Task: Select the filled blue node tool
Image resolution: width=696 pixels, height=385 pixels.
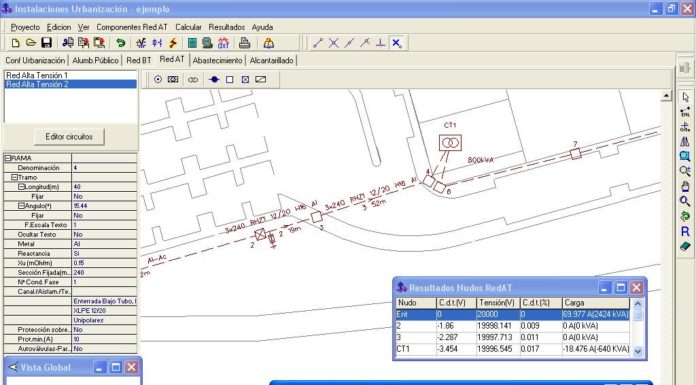Action: 214,79
